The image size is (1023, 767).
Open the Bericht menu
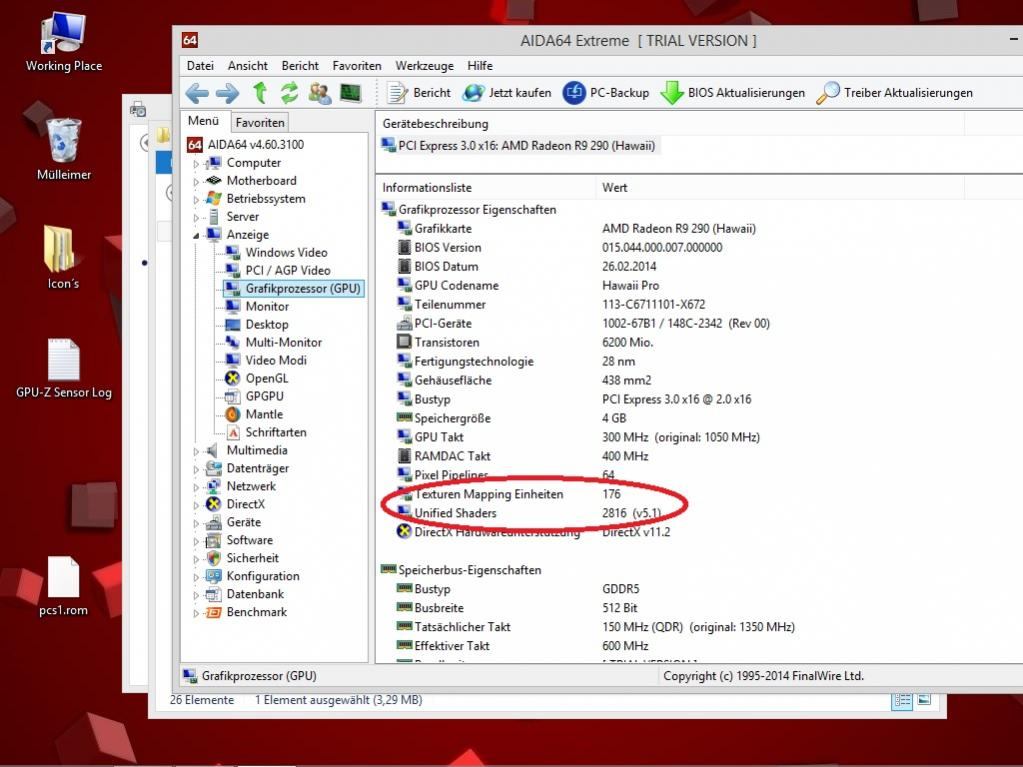[x=300, y=66]
